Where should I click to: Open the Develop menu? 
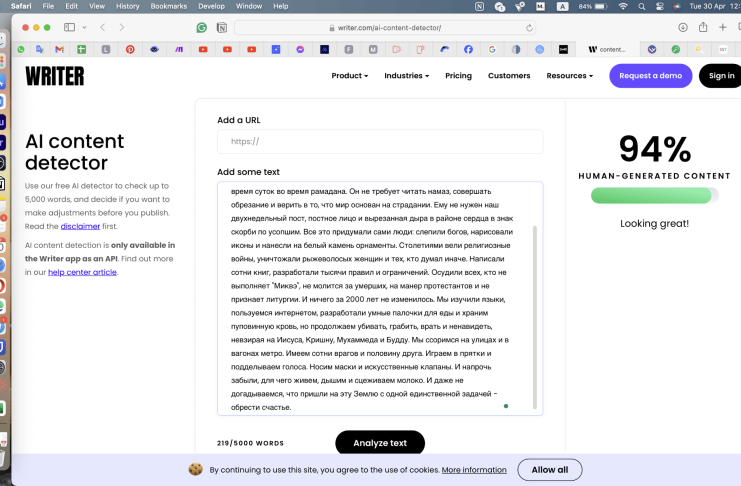211,6
